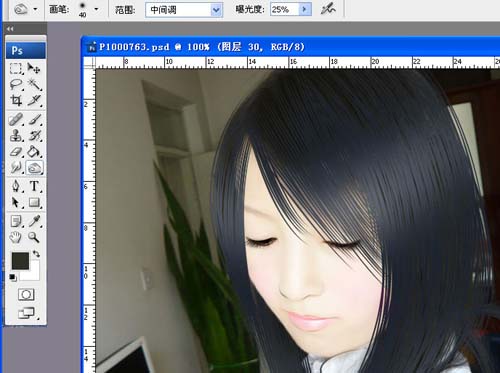The height and width of the screenshot is (373, 500).
Task: Toggle Quick Mask mode
Action: point(26,295)
